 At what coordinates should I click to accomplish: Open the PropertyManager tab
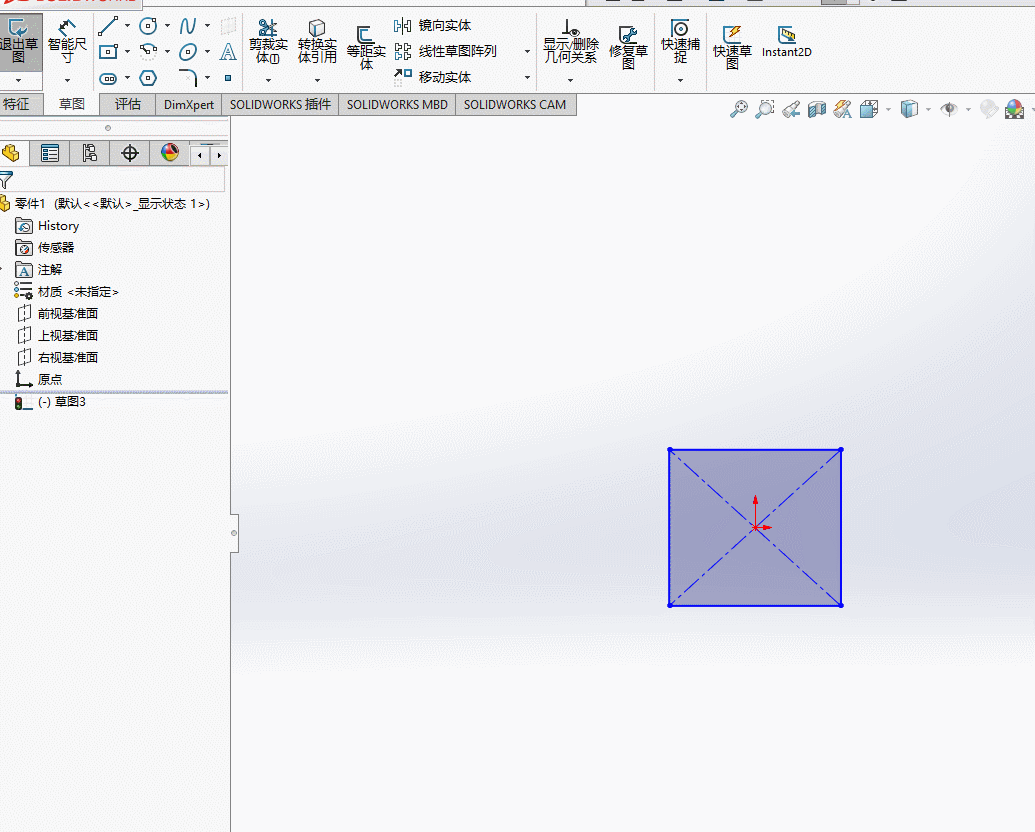50,153
